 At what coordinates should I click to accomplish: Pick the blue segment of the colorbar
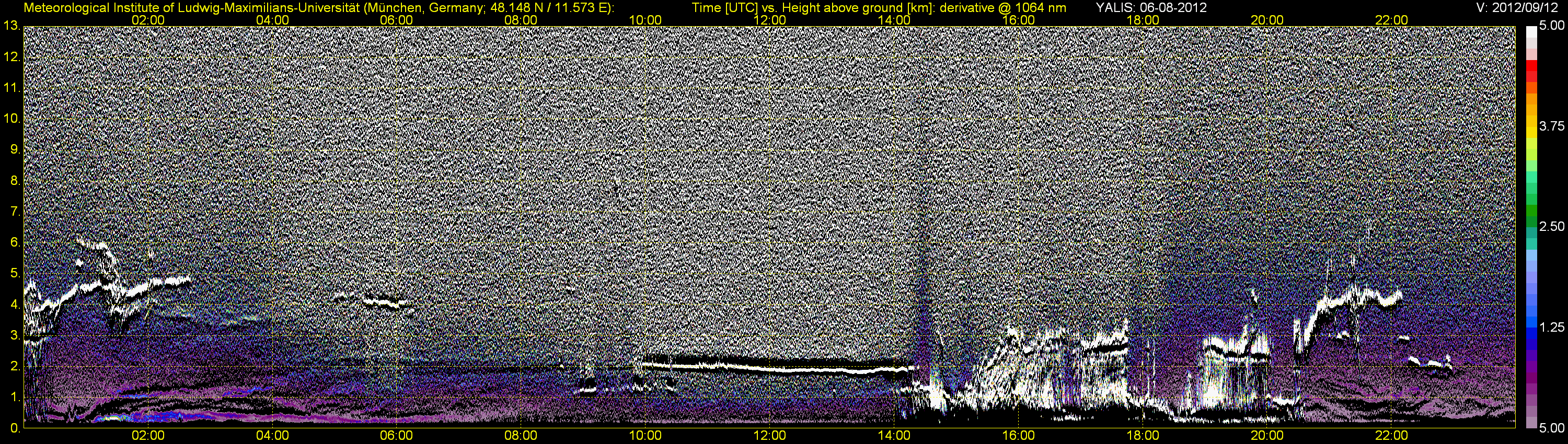[x=1530, y=334]
